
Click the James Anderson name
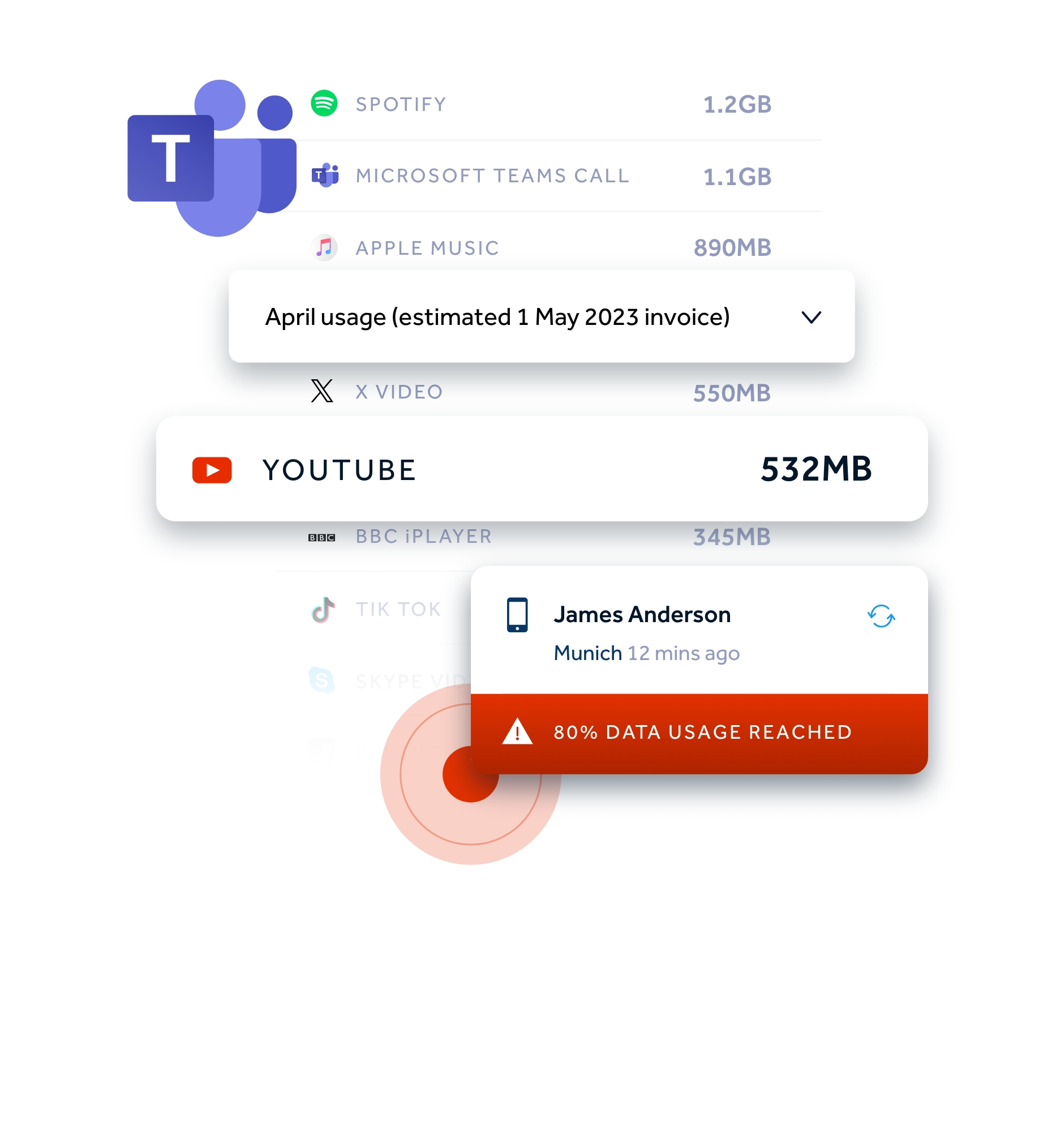coord(642,615)
